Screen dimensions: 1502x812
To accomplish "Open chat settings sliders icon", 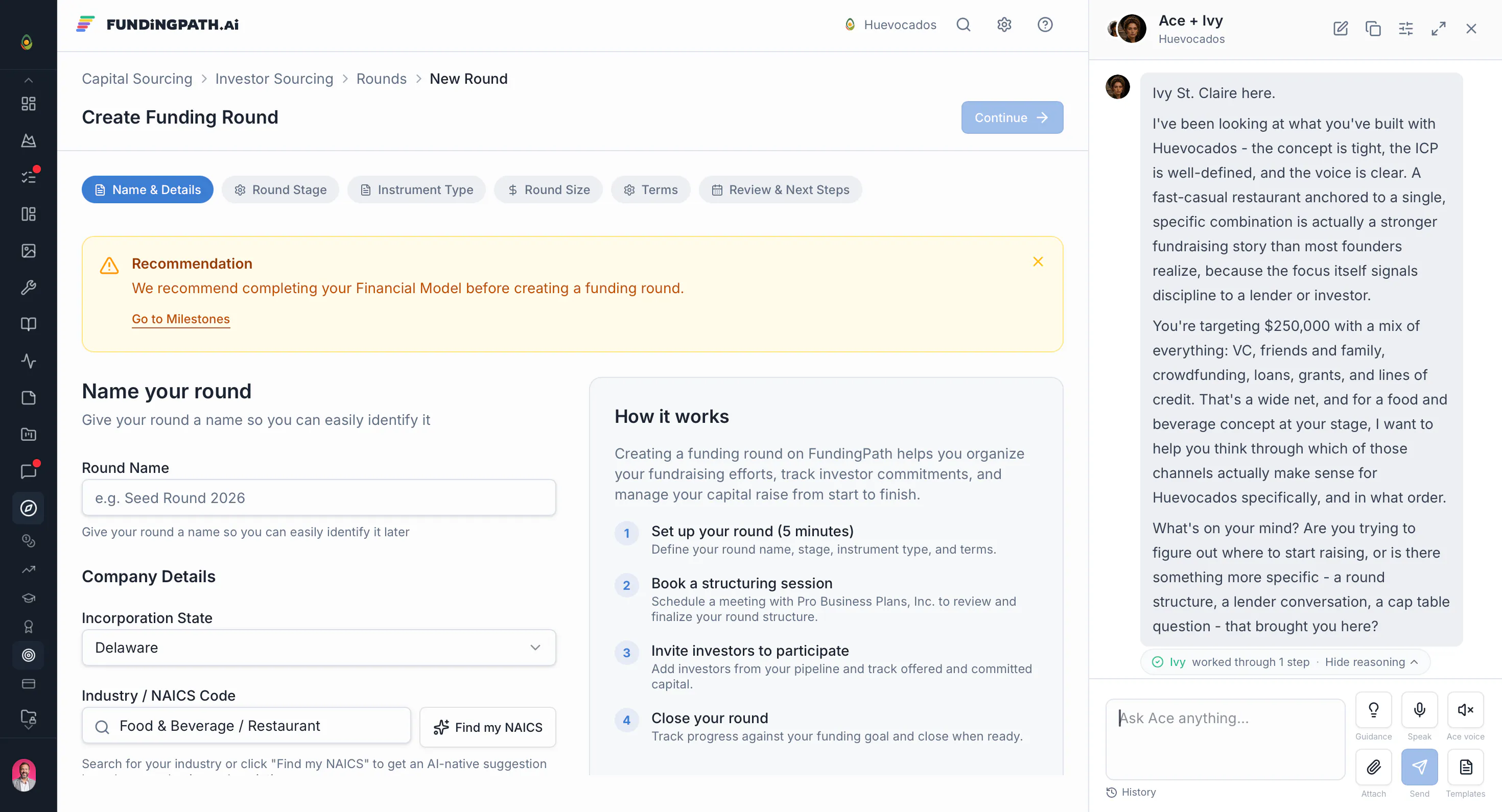I will click(x=1406, y=29).
